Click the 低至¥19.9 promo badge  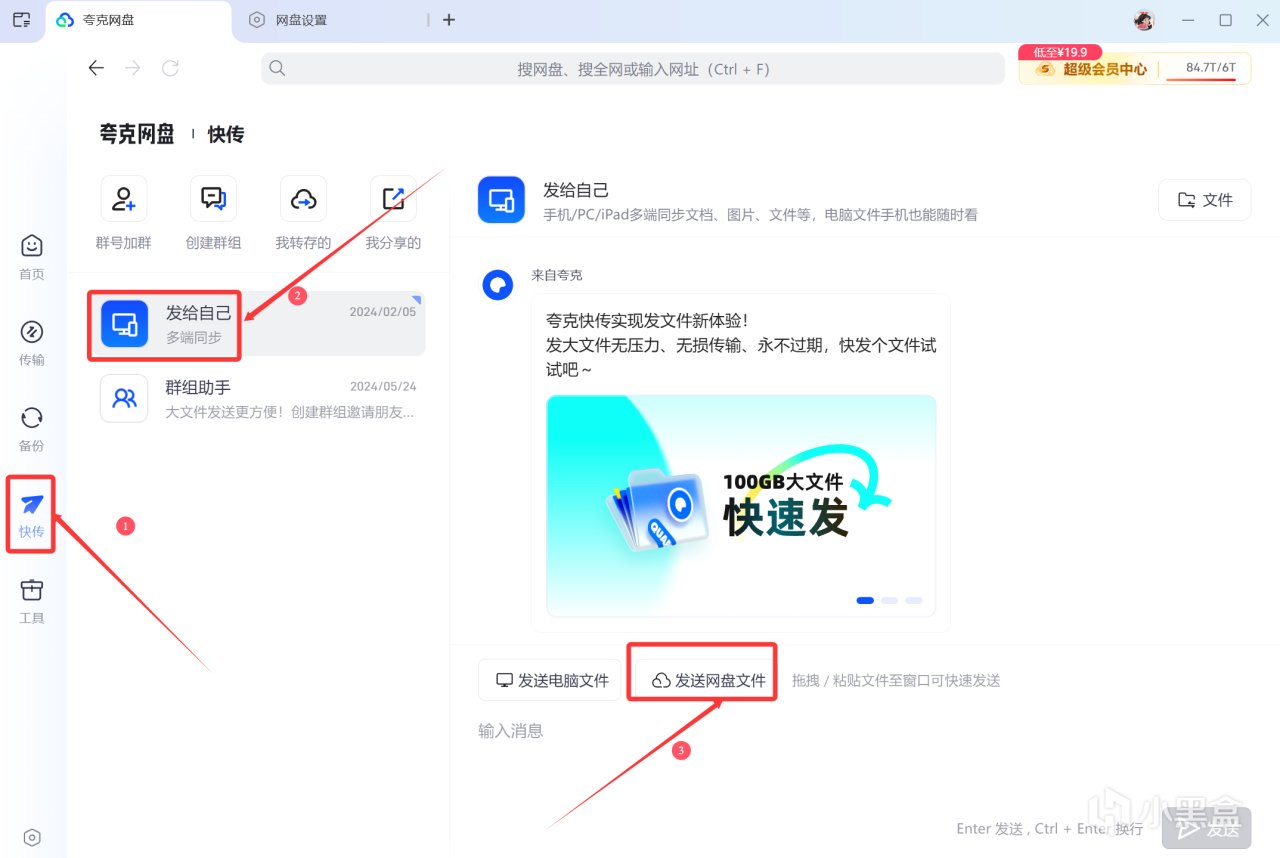1060,52
